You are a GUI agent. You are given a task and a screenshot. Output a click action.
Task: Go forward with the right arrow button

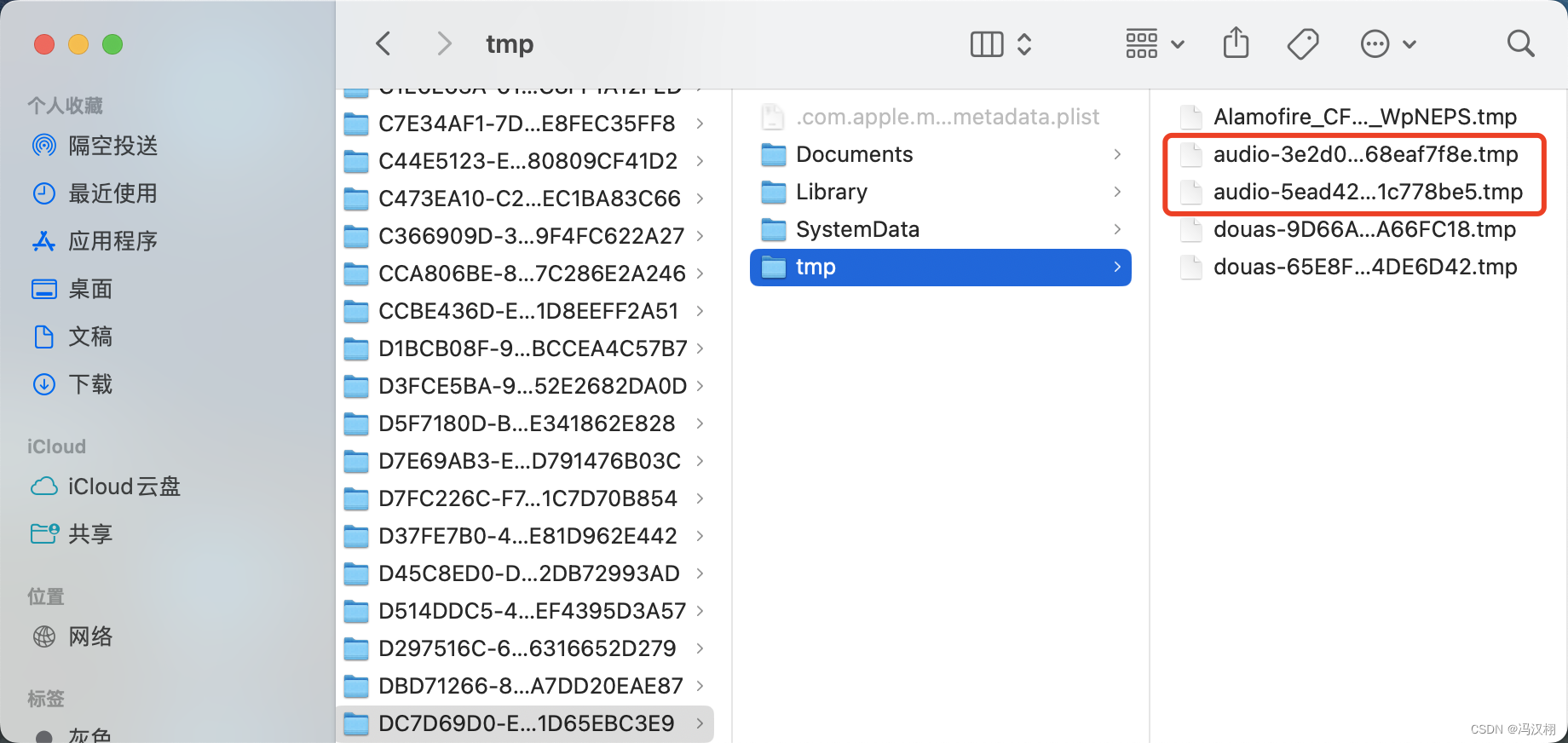444,43
